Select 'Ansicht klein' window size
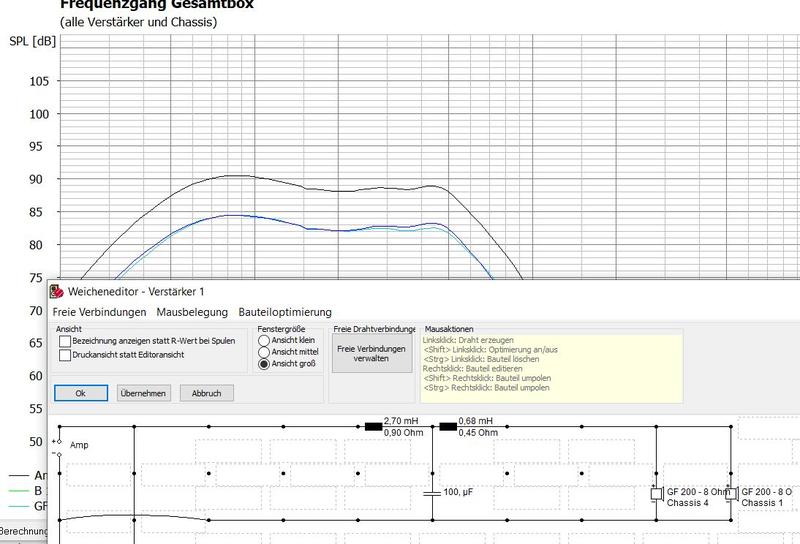Screen dimensions: 800x544 (x=264, y=341)
